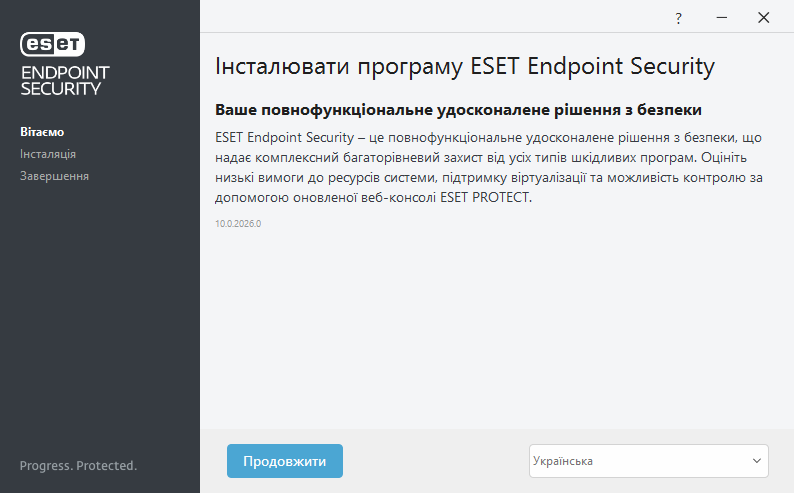This screenshot has height=493, width=794.
Task: Click the version number 10.0.2026.0
Action: (238, 224)
